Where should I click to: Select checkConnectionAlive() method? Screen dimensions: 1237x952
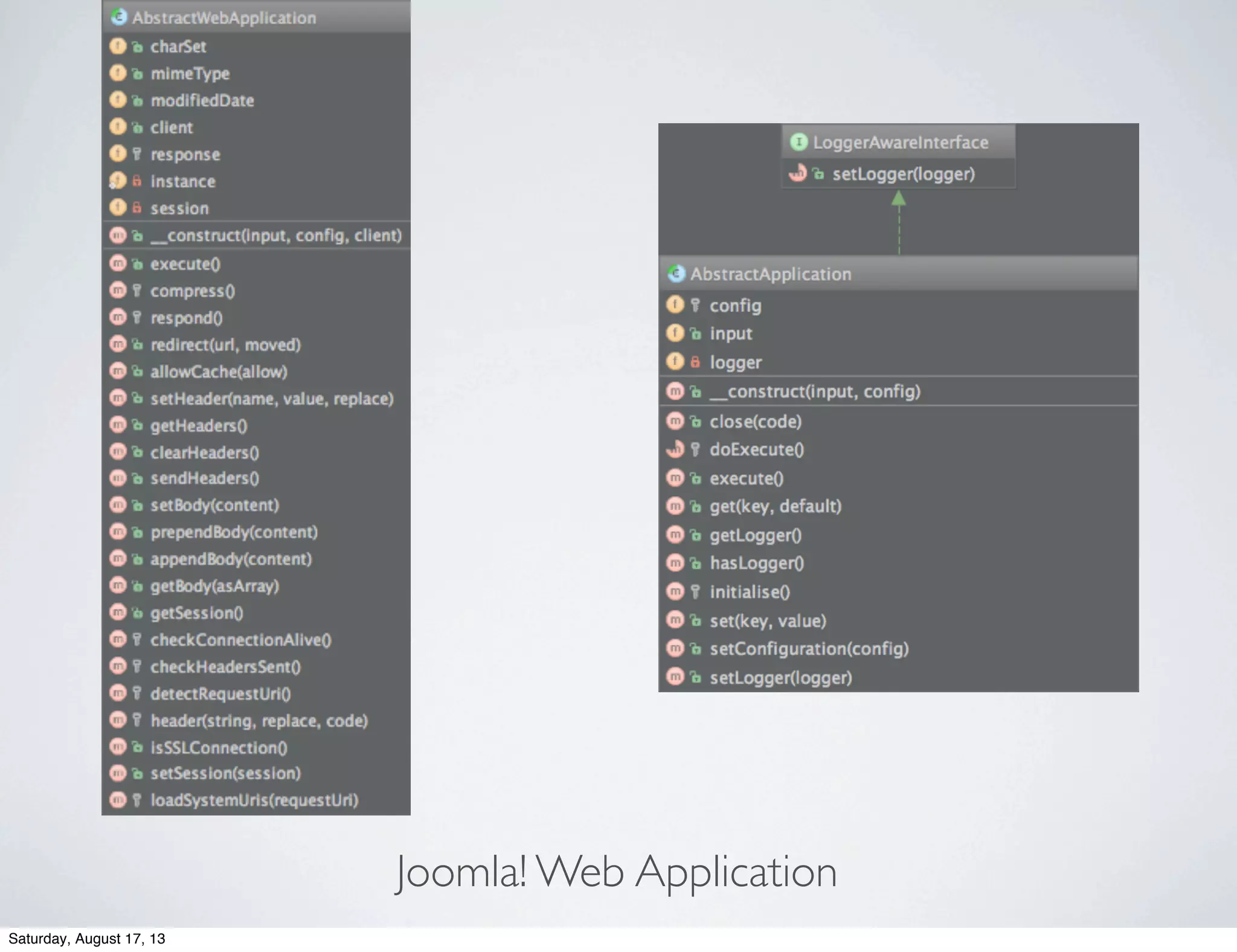[x=257, y=639]
